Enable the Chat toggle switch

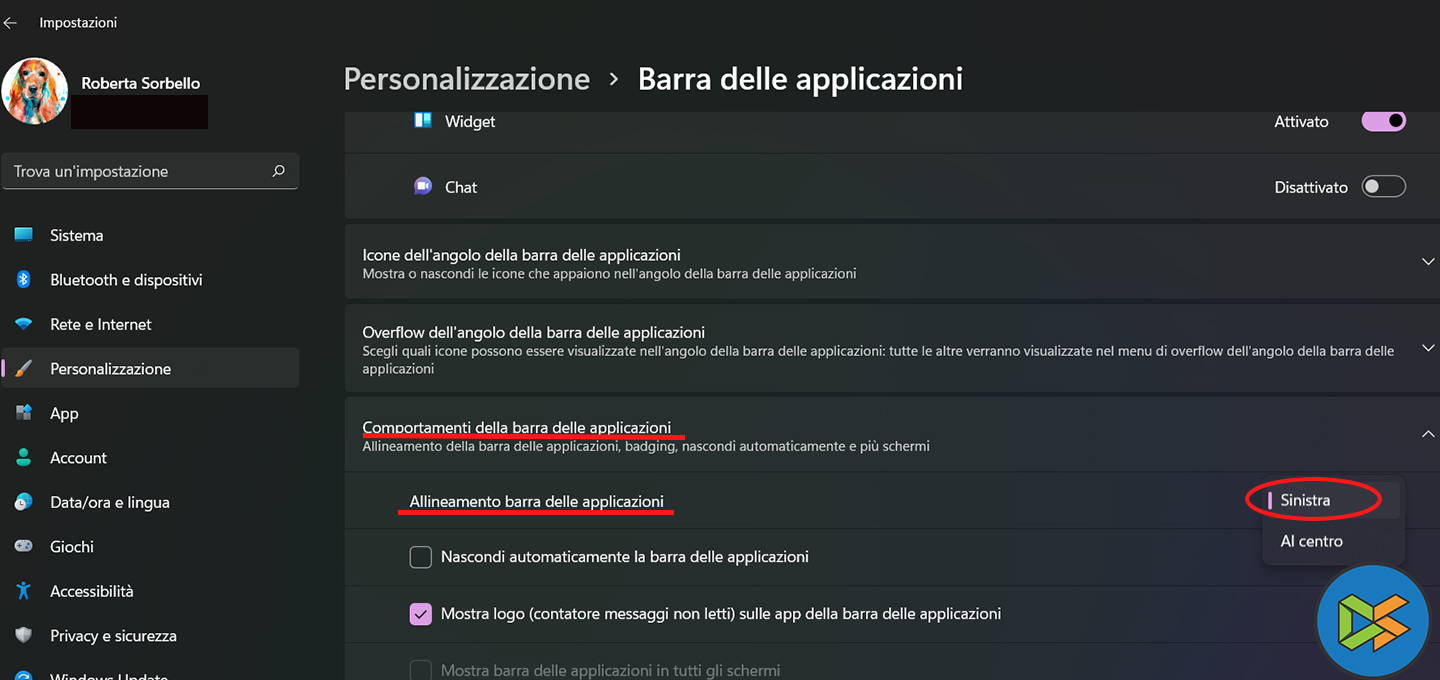[x=1384, y=187]
